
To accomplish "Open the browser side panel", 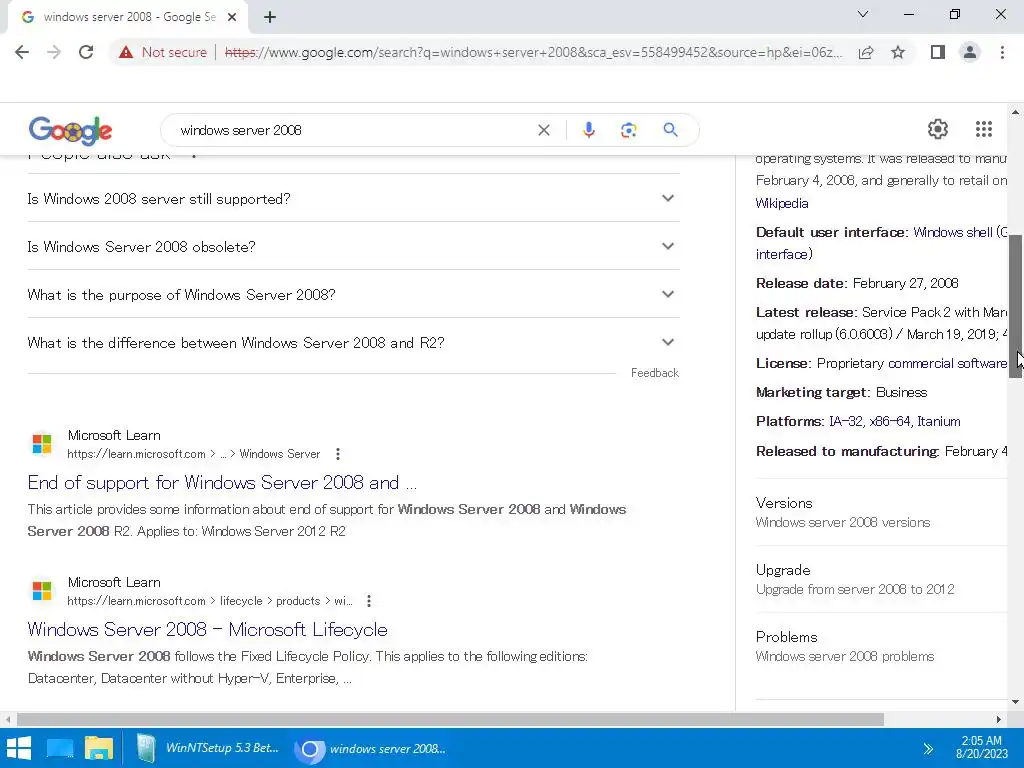I will click(938, 52).
